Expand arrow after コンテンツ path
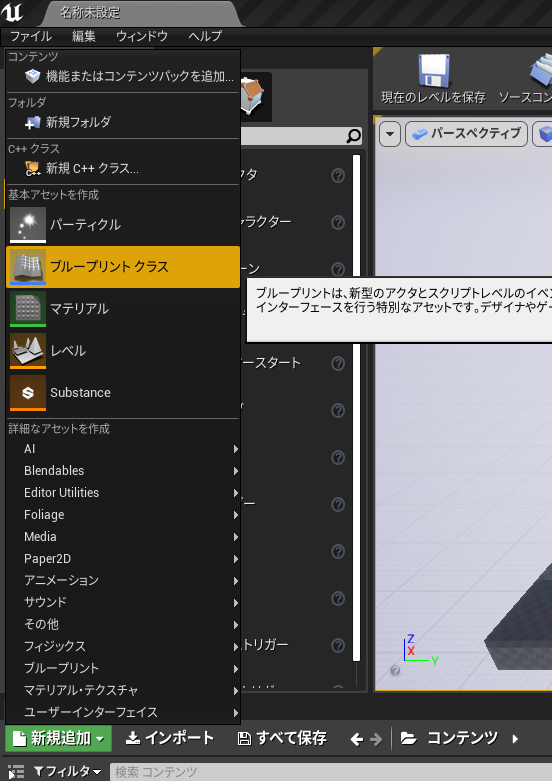 (515, 739)
